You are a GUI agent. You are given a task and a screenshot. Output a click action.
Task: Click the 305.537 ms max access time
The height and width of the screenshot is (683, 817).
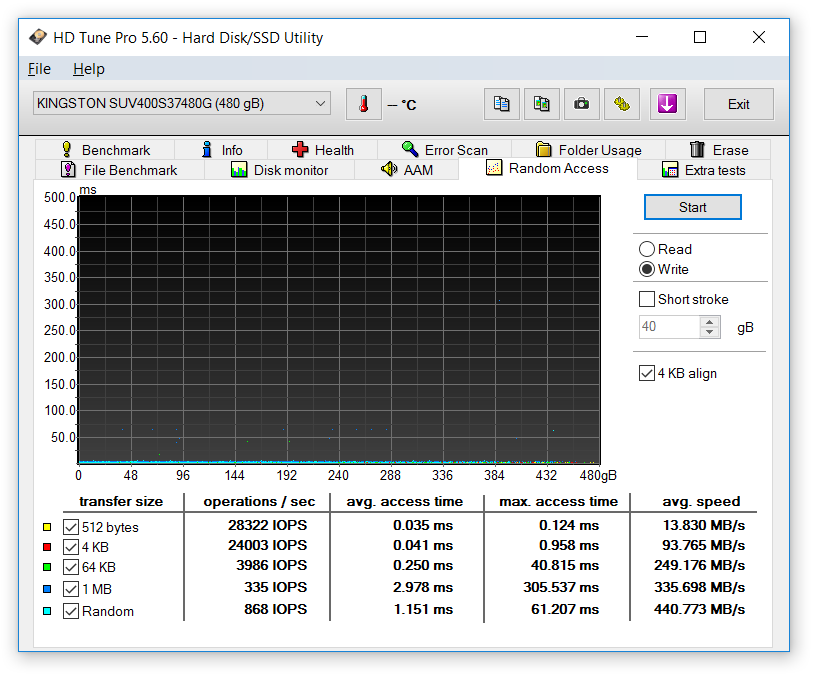click(561, 587)
